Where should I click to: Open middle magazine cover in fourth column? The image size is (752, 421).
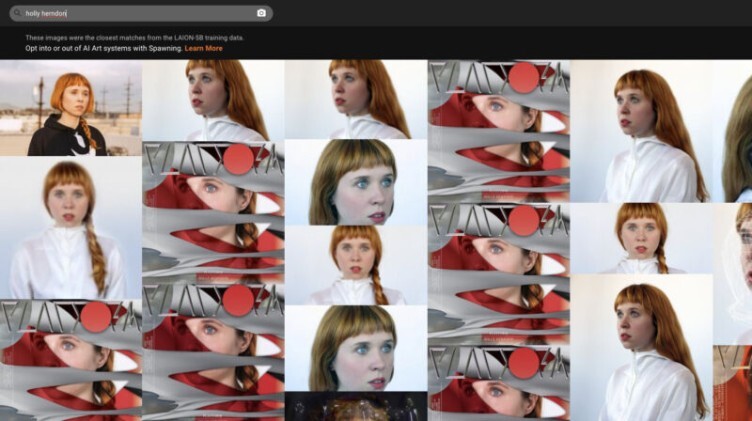[499, 272]
